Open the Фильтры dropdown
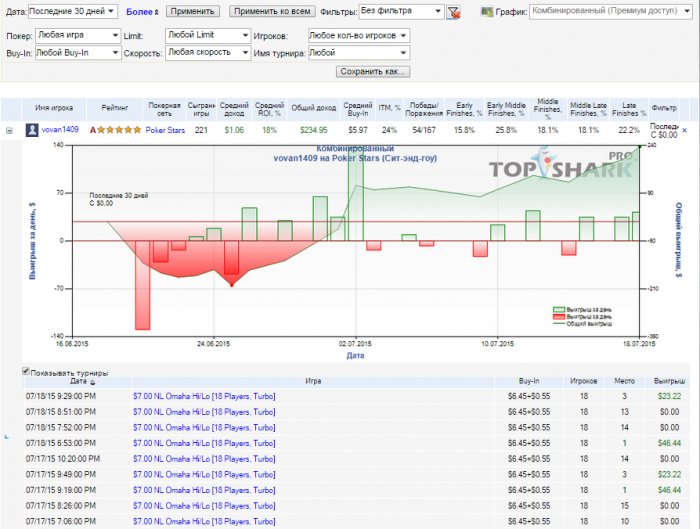Viewport: 700px width, 529px height. point(401,12)
